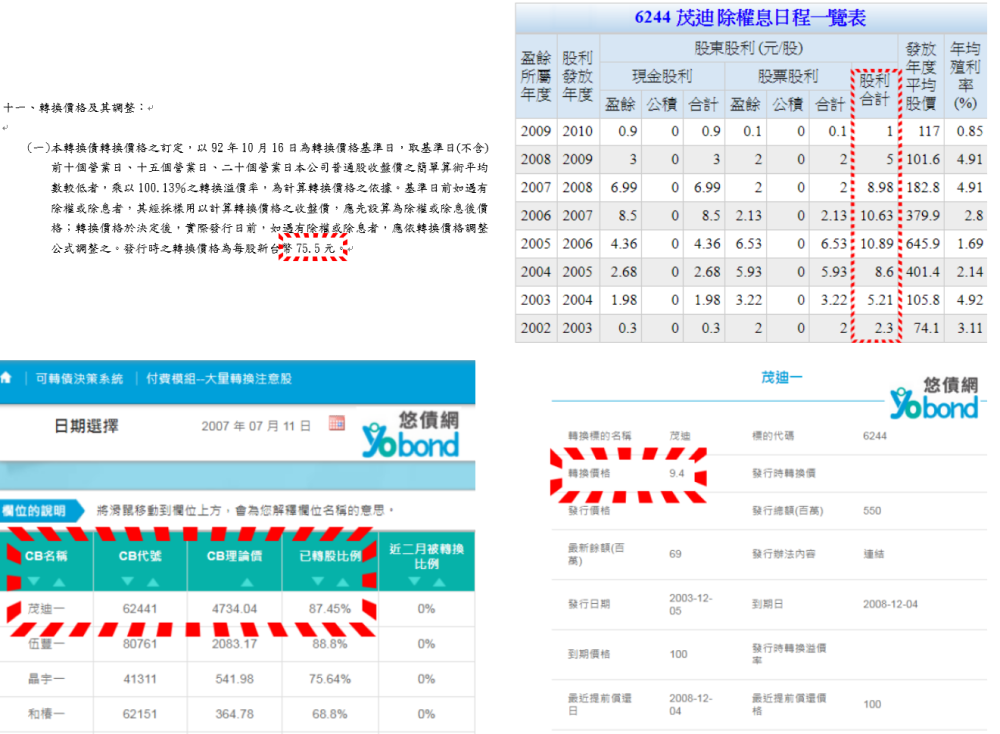Open the calendar date picker icon

(x=336, y=424)
